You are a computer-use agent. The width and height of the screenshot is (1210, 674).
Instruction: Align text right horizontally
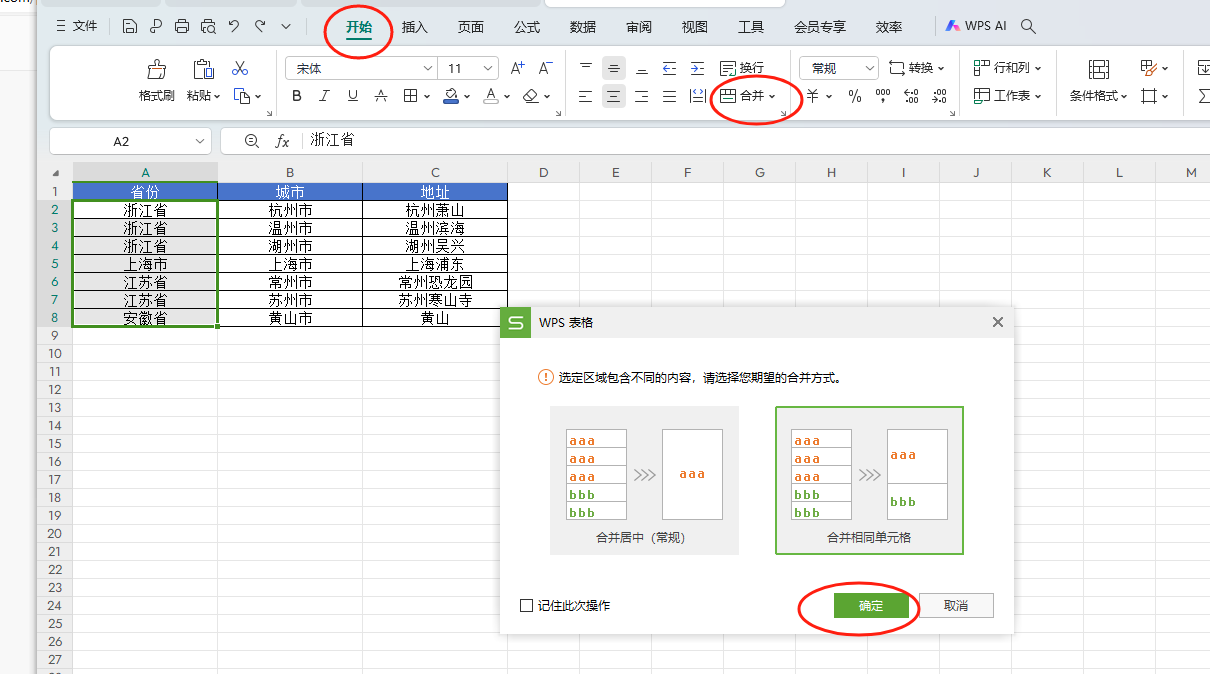(x=642, y=96)
